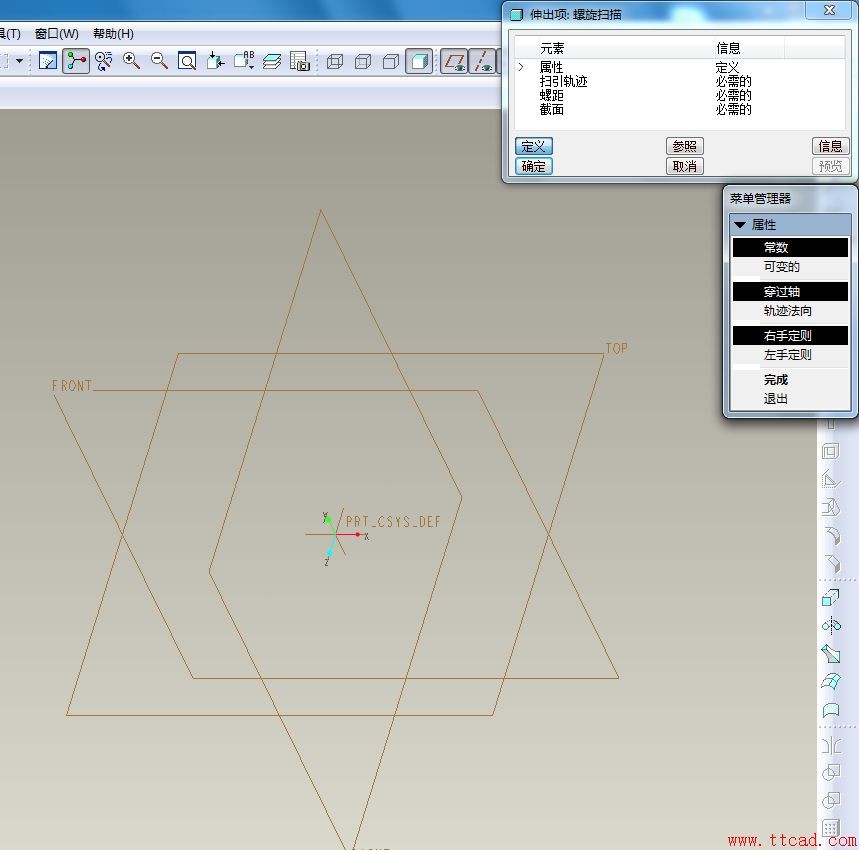Select 可变的 option in menu manager
Viewport: 859px width, 850px height.
(x=781, y=267)
